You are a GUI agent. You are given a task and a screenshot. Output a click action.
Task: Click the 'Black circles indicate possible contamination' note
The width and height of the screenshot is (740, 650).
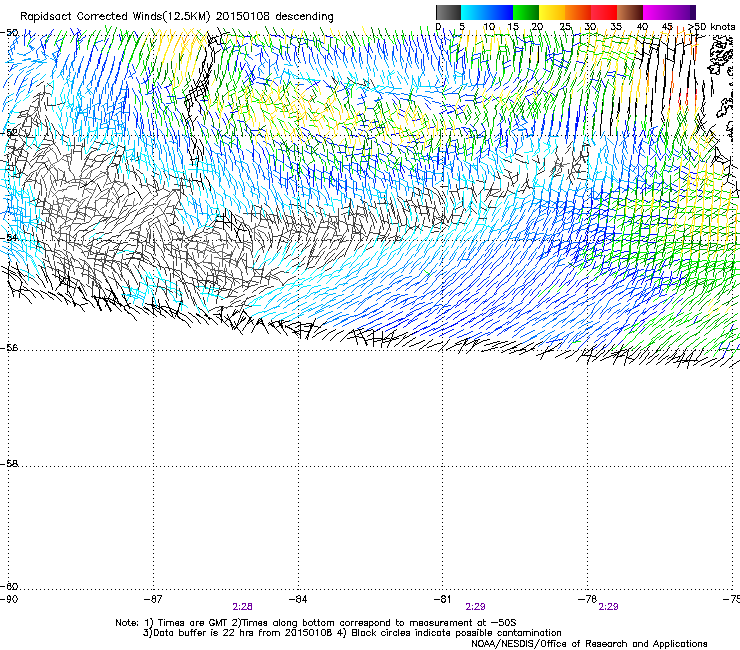point(449,633)
